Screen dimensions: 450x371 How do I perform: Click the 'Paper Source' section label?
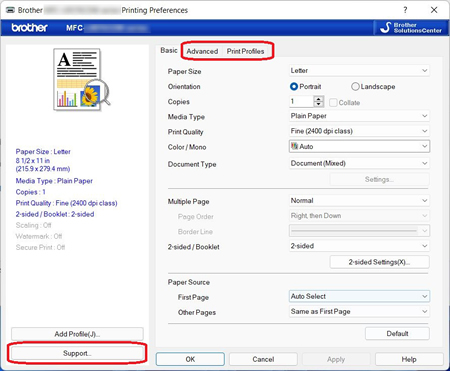(x=189, y=282)
